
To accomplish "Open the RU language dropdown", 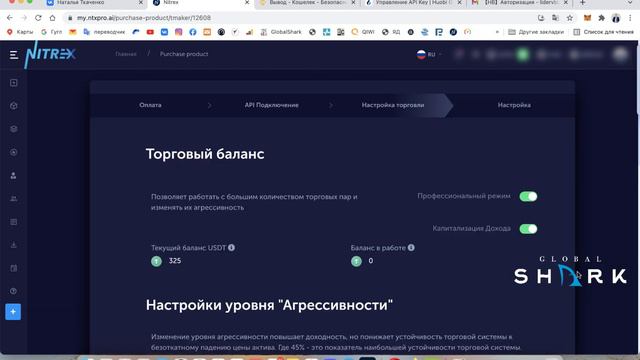I will pos(429,54).
